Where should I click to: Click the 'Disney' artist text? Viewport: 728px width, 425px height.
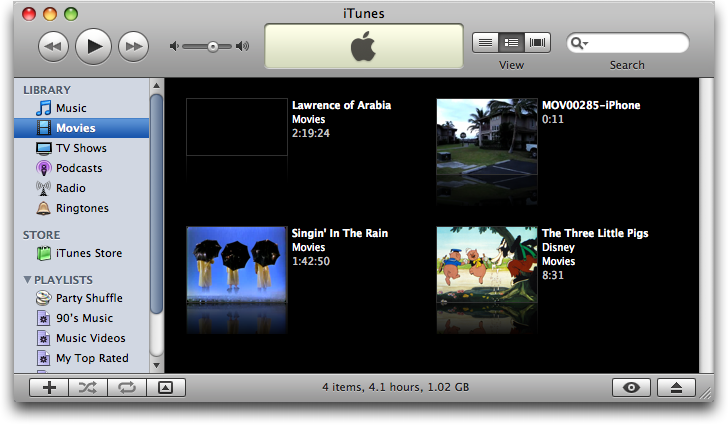tap(559, 248)
